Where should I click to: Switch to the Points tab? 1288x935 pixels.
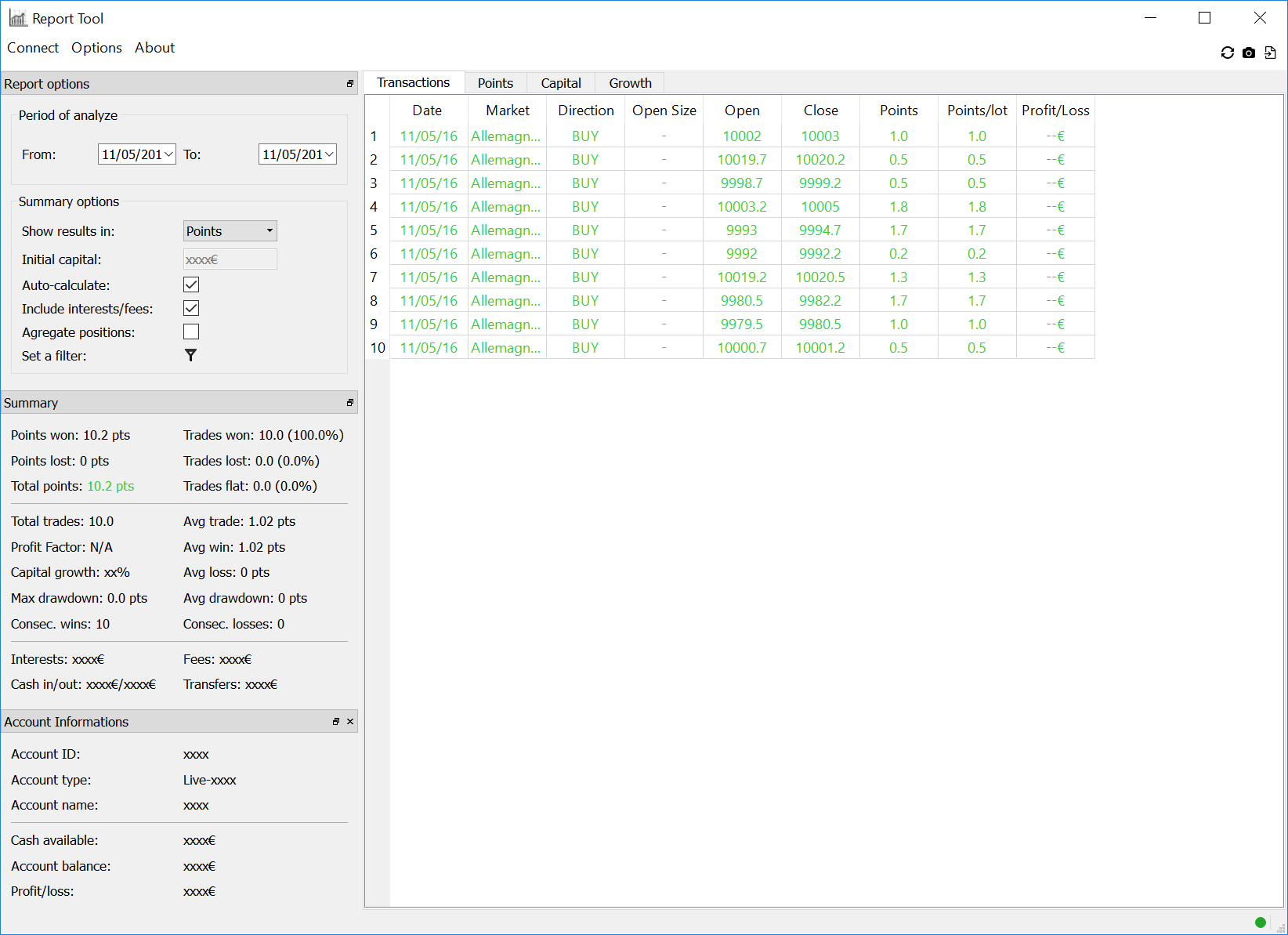pyautogui.click(x=495, y=83)
